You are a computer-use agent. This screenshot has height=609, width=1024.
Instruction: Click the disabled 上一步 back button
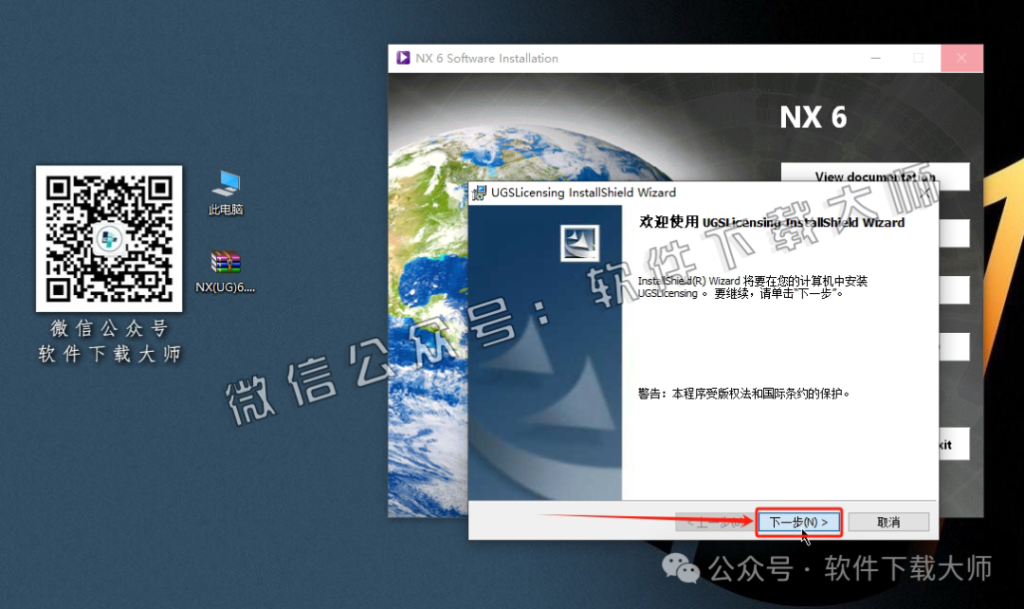pos(715,521)
